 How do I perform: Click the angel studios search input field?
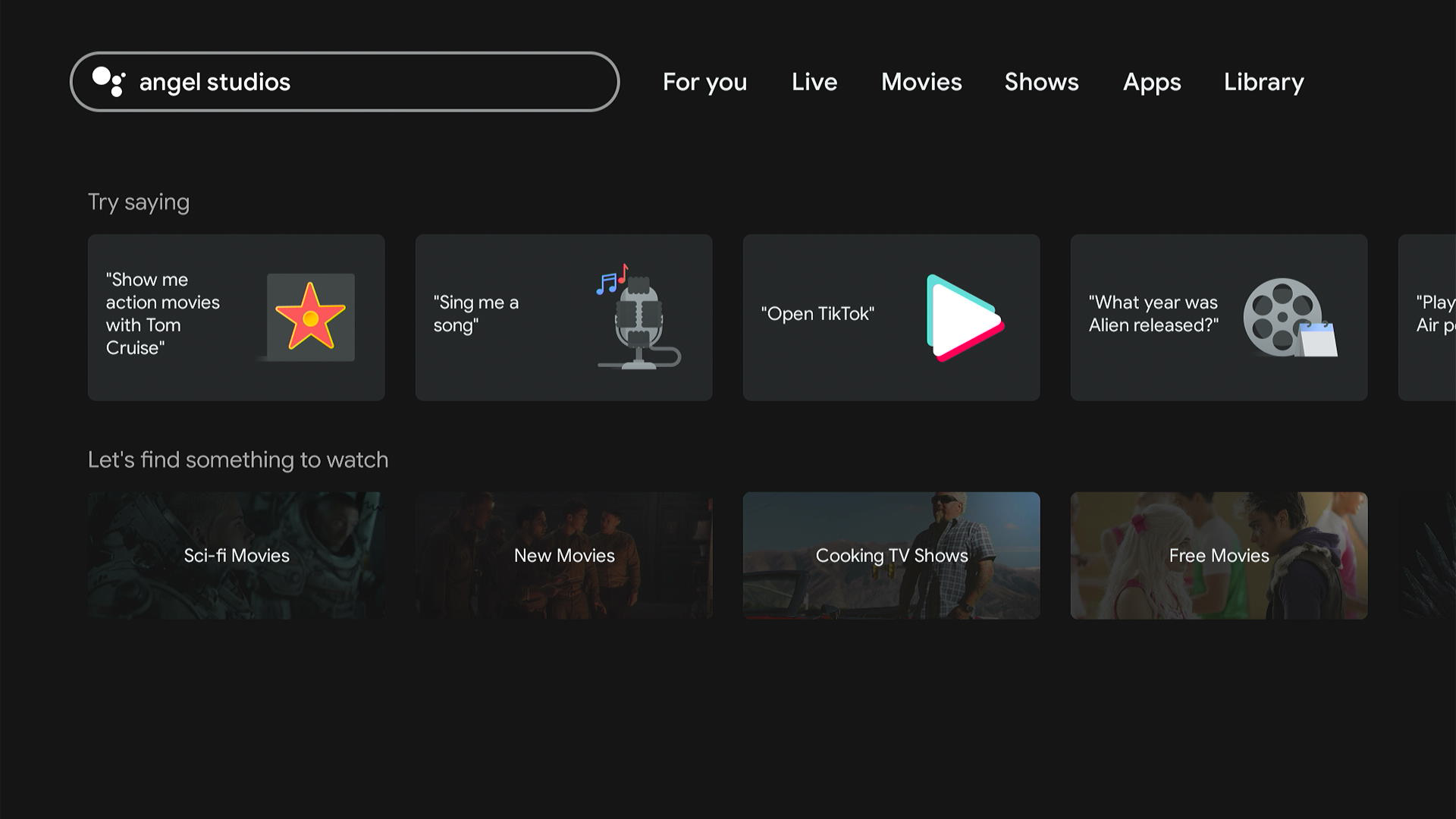pos(344,82)
